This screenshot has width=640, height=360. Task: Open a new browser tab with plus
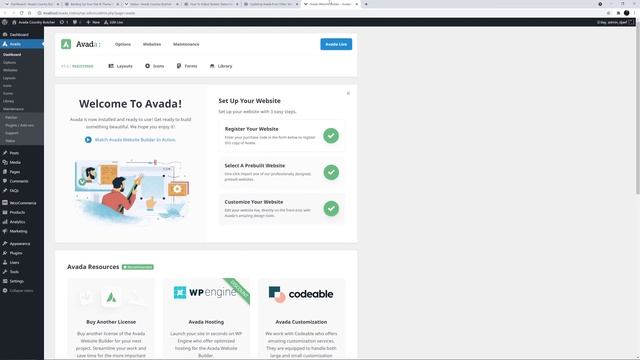pyautogui.click(x=366, y=4)
